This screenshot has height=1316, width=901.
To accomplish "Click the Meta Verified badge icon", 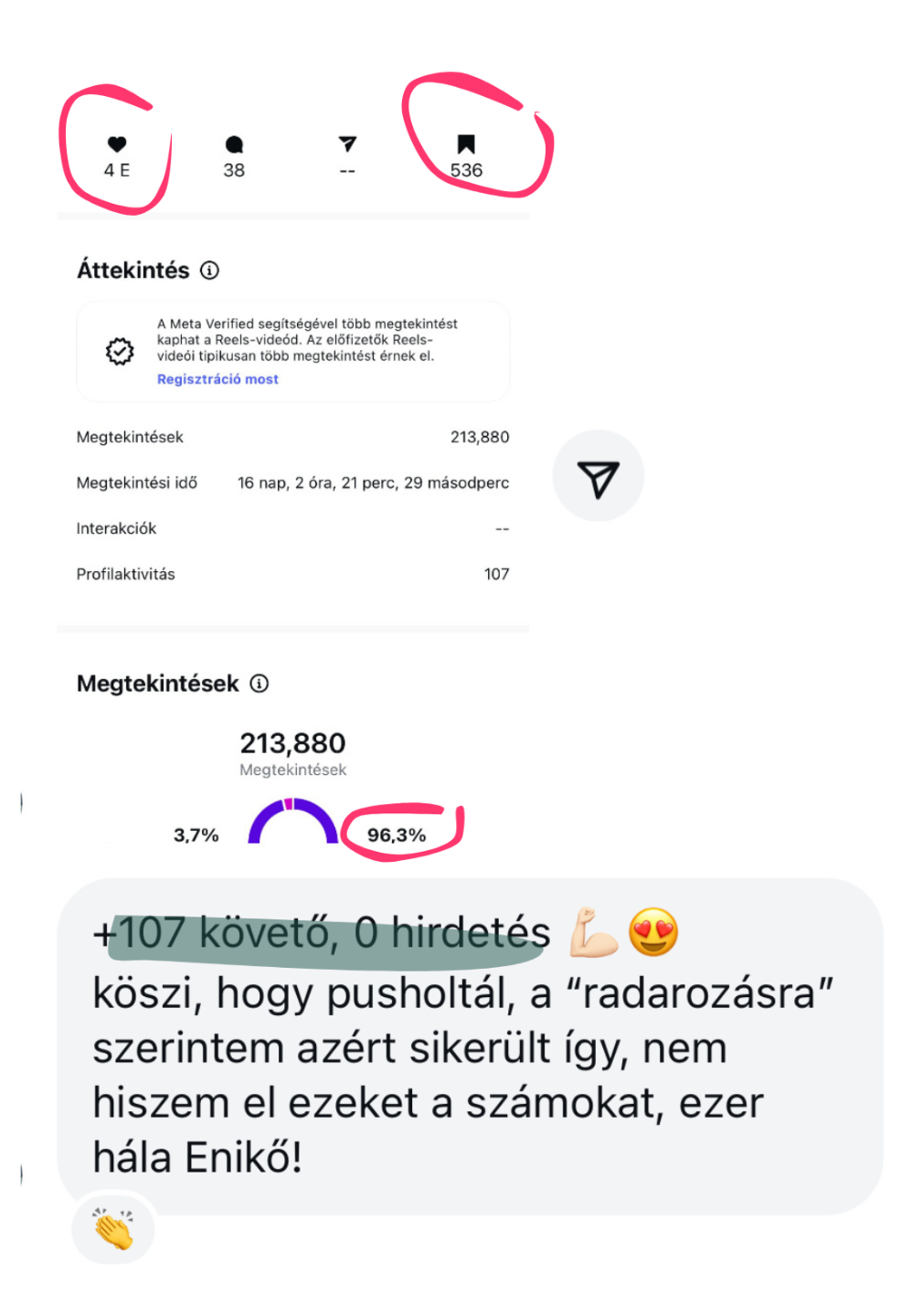I will [120, 351].
